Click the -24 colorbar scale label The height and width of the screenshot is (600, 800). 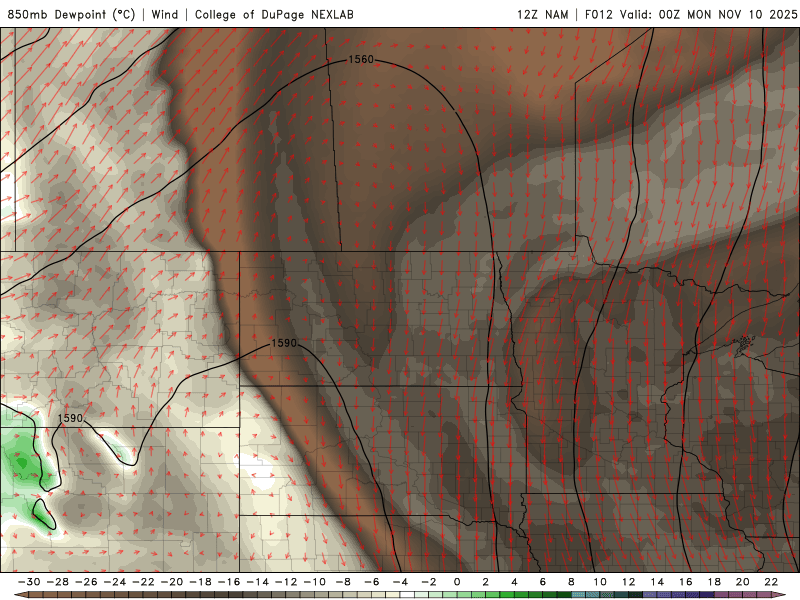click(115, 582)
